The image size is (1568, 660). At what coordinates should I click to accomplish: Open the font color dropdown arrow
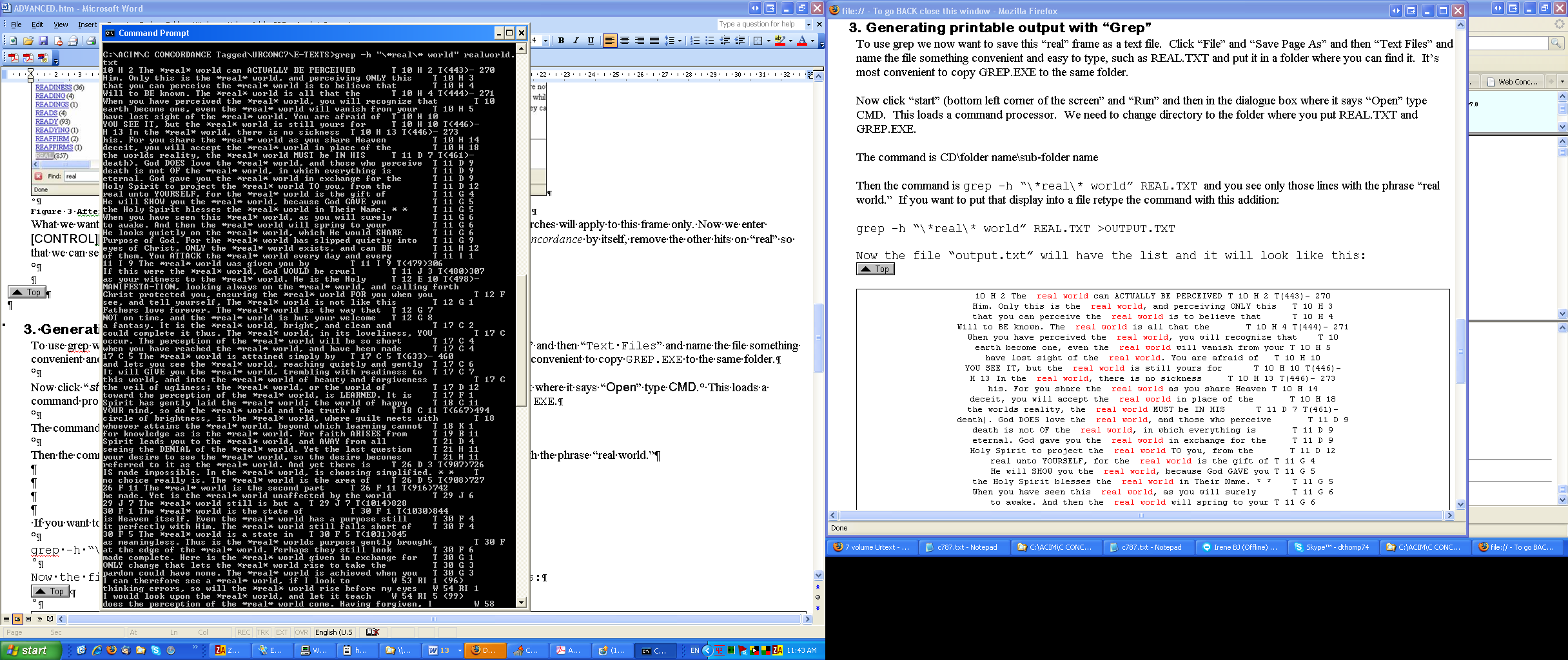click(x=812, y=41)
